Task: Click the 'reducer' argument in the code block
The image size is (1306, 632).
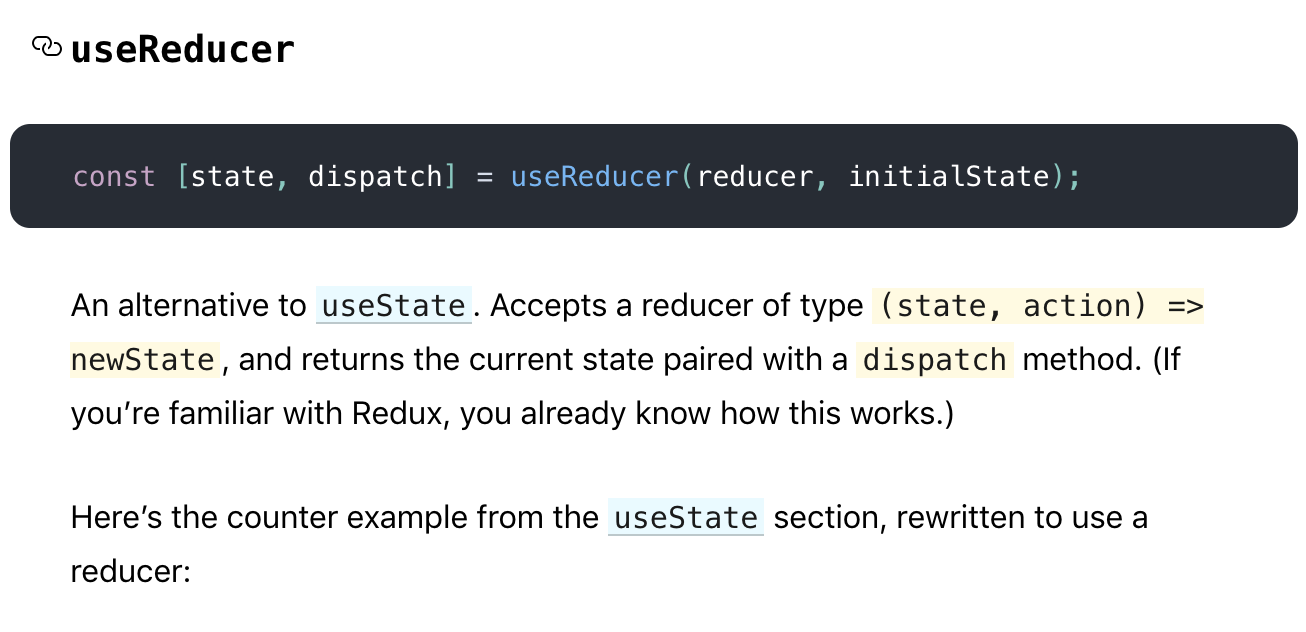Action: point(755,177)
